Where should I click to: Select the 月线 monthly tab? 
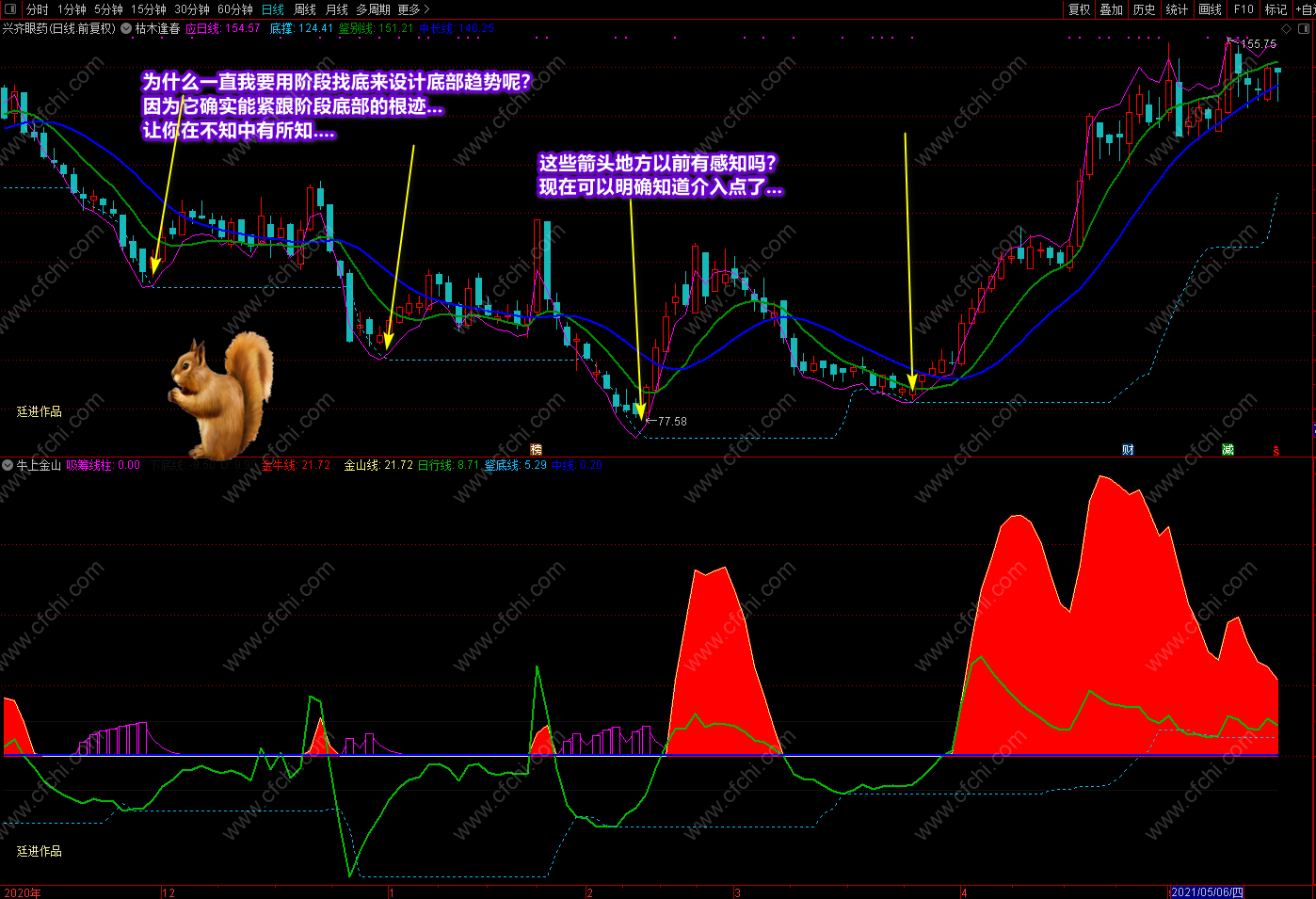pyautogui.click(x=336, y=9)
